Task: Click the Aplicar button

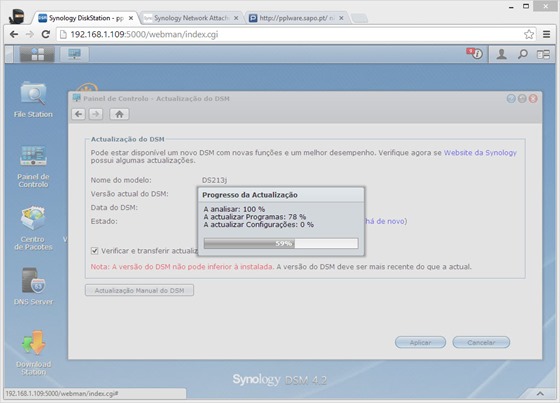Action: point(420,342)
